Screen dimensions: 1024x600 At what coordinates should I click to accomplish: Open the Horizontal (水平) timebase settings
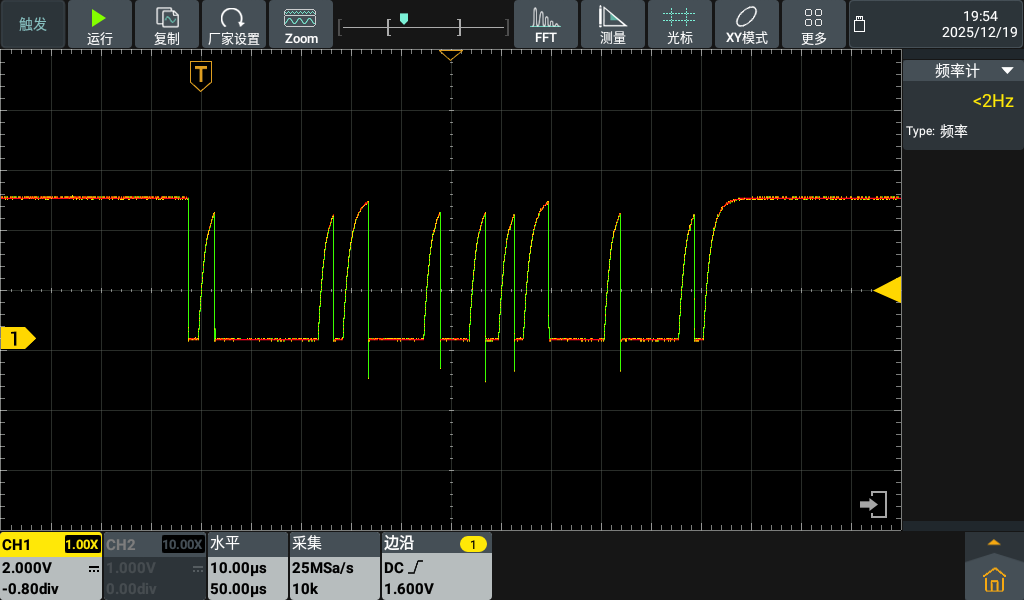point(245,566)
